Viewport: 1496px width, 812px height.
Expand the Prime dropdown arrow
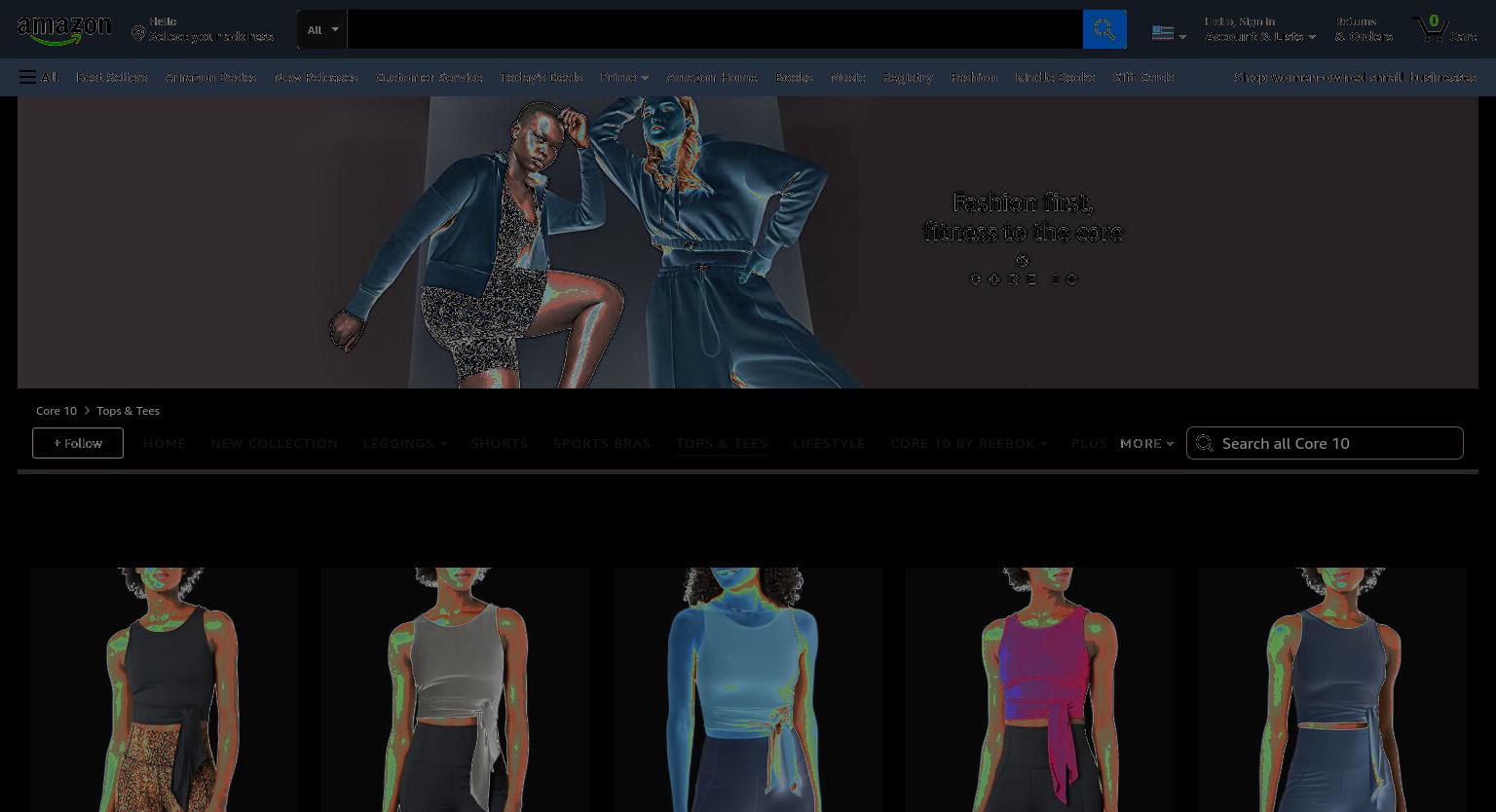pos(645,78)
